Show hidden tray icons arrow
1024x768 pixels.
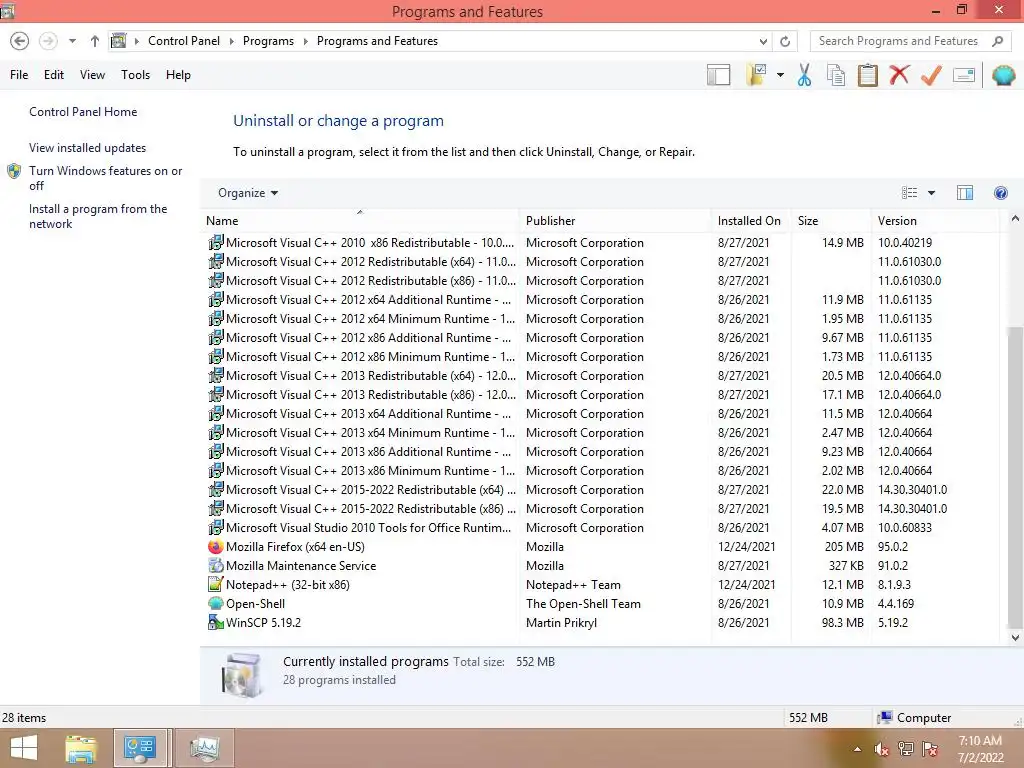coord(857,749)
